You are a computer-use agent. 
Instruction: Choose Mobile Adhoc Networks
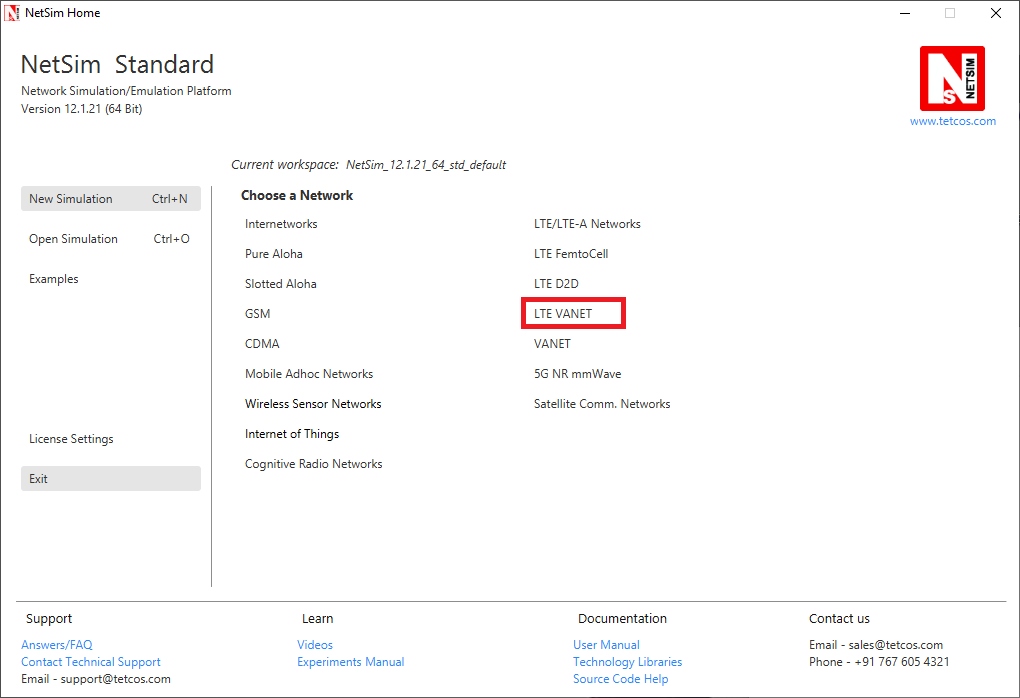point(308,373)
